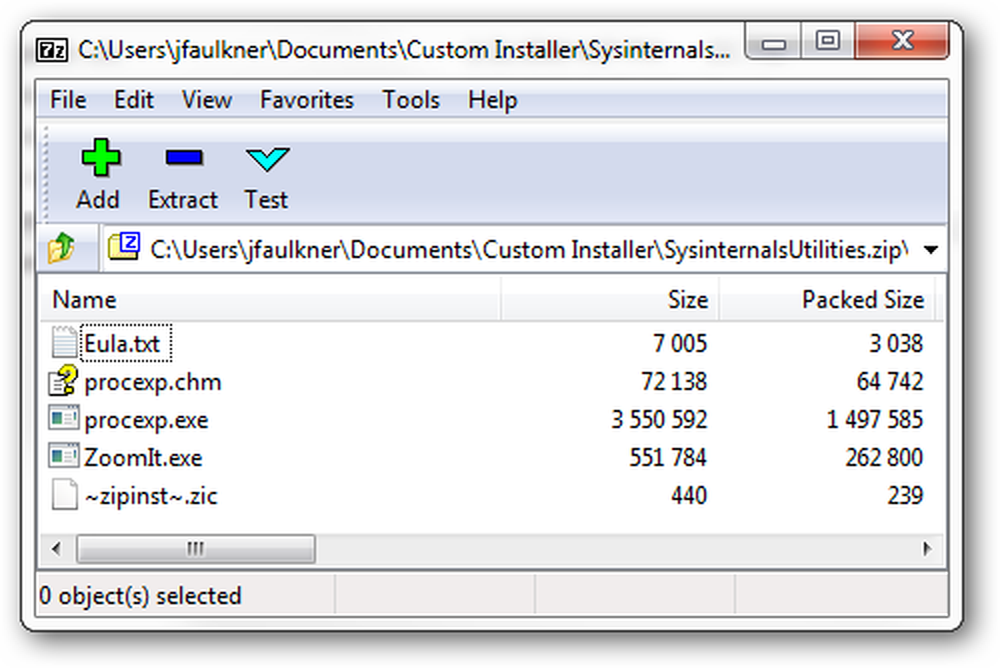Click the packed size 262 800
Screen dimensions: 1000x668
click(884, 457)
